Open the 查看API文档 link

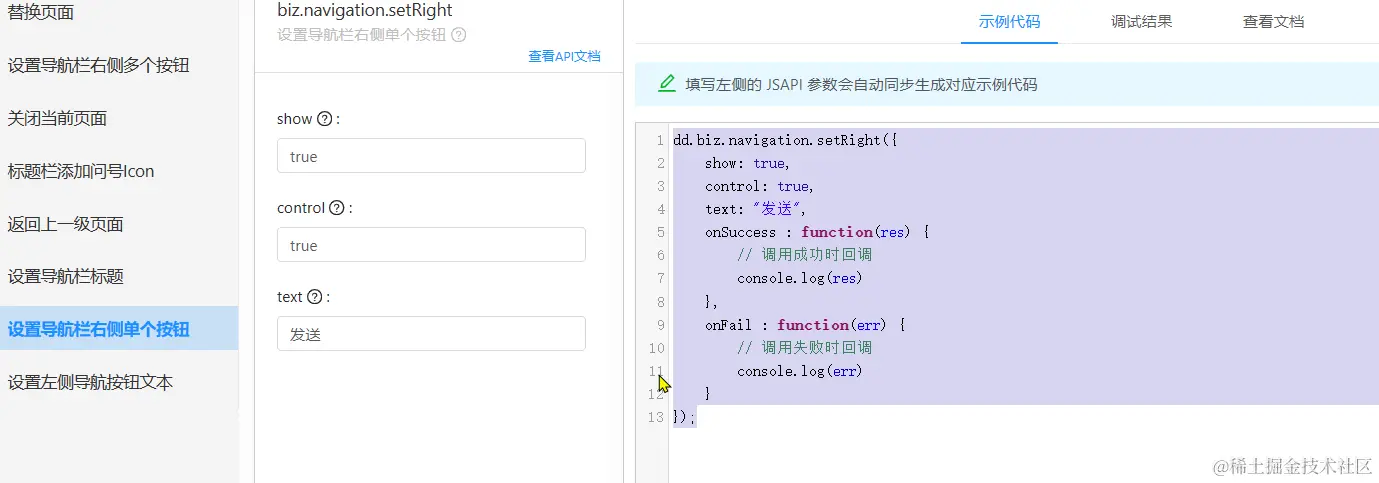point(564,57)
